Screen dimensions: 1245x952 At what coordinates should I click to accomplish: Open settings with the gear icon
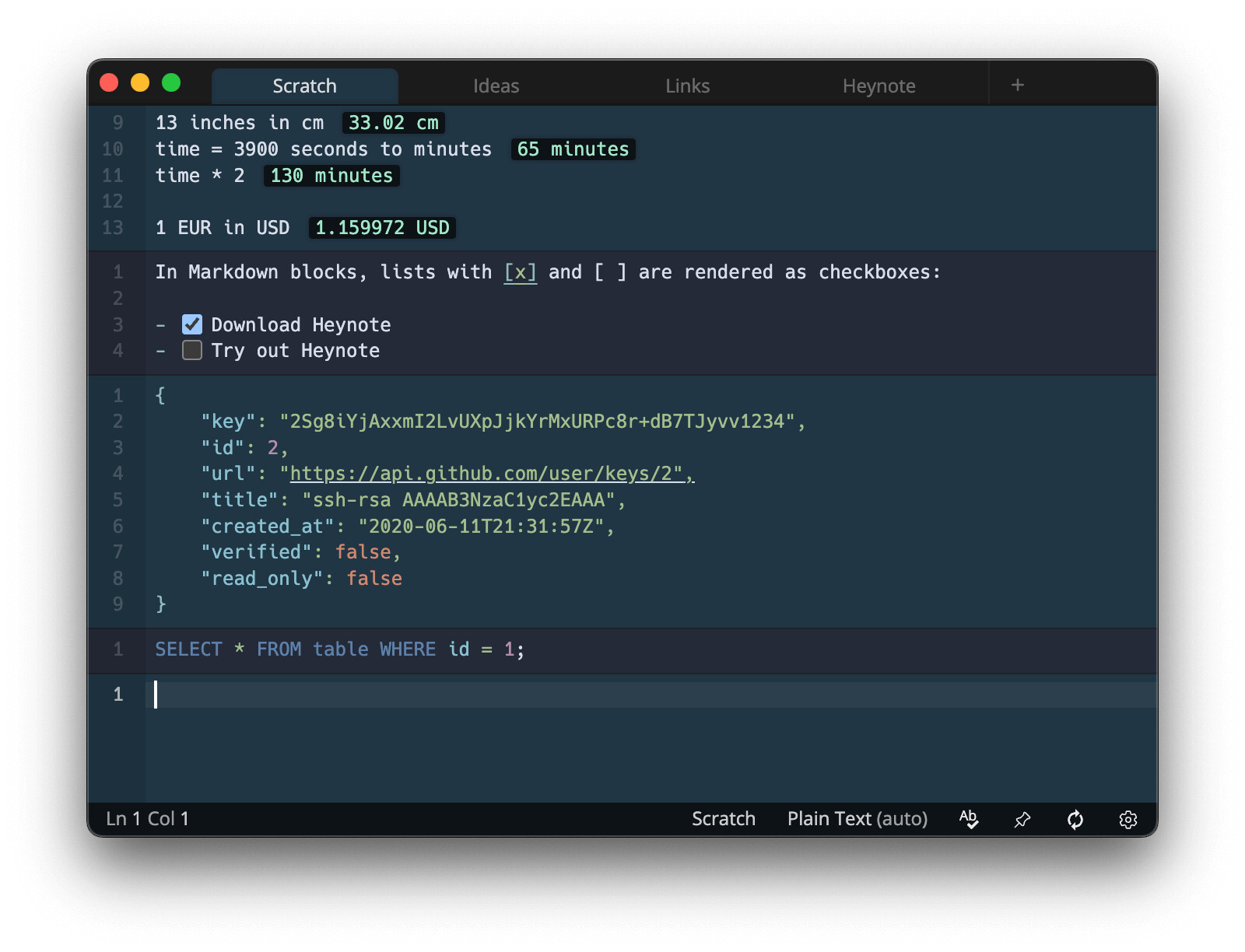point(1128,819)
